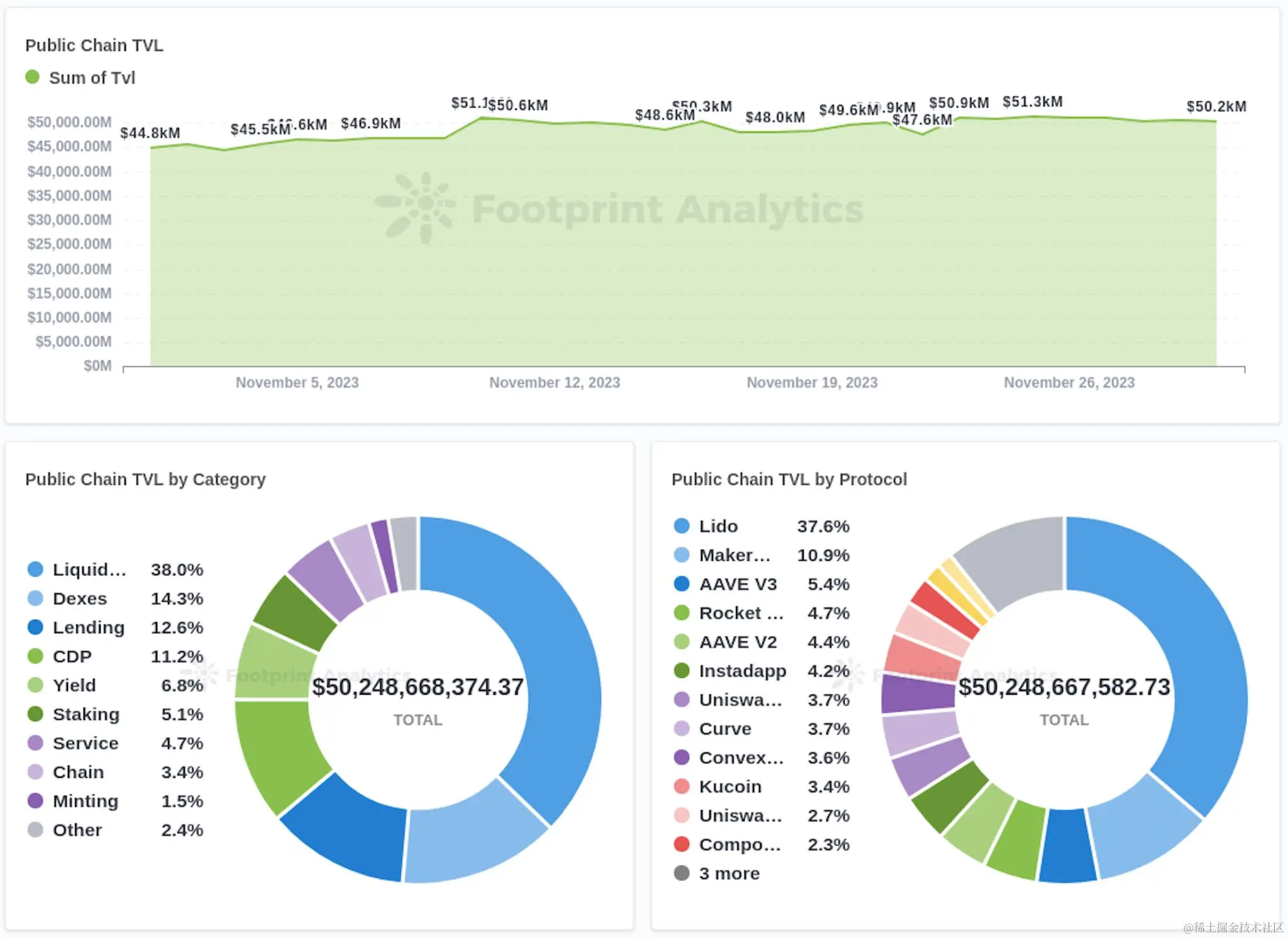
Task: Click the Staking legend color dot
Action: (35, 714)
